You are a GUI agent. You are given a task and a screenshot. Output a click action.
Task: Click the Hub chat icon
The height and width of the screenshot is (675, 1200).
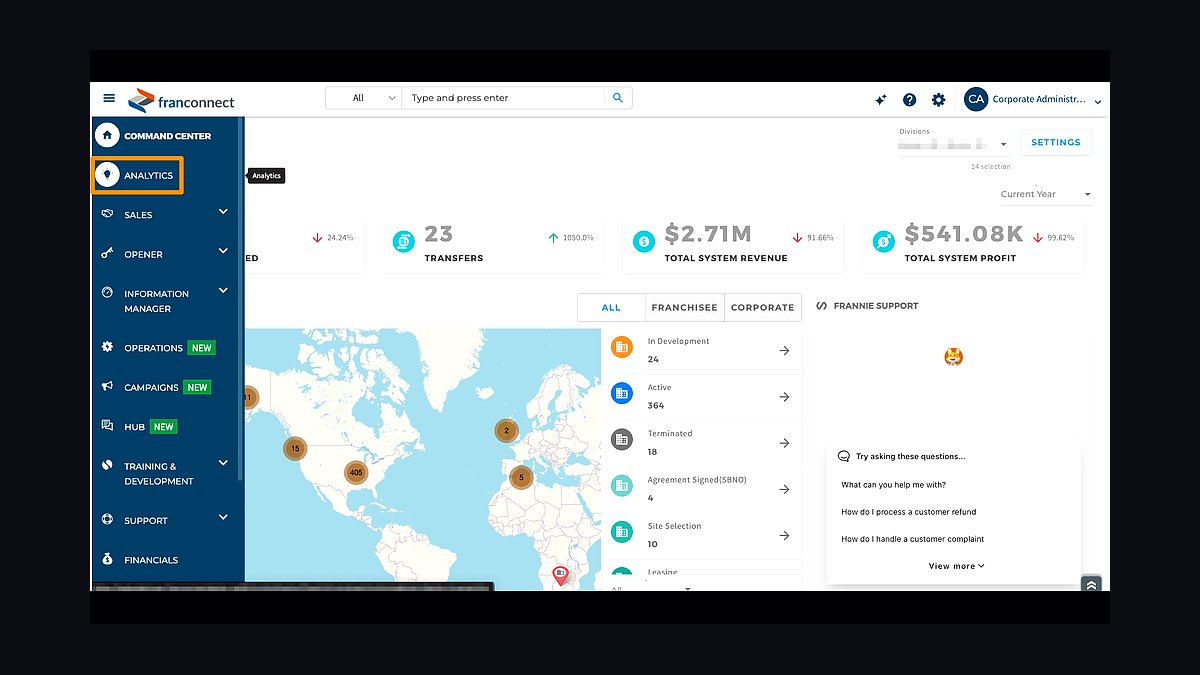click(x=107, y=426)
